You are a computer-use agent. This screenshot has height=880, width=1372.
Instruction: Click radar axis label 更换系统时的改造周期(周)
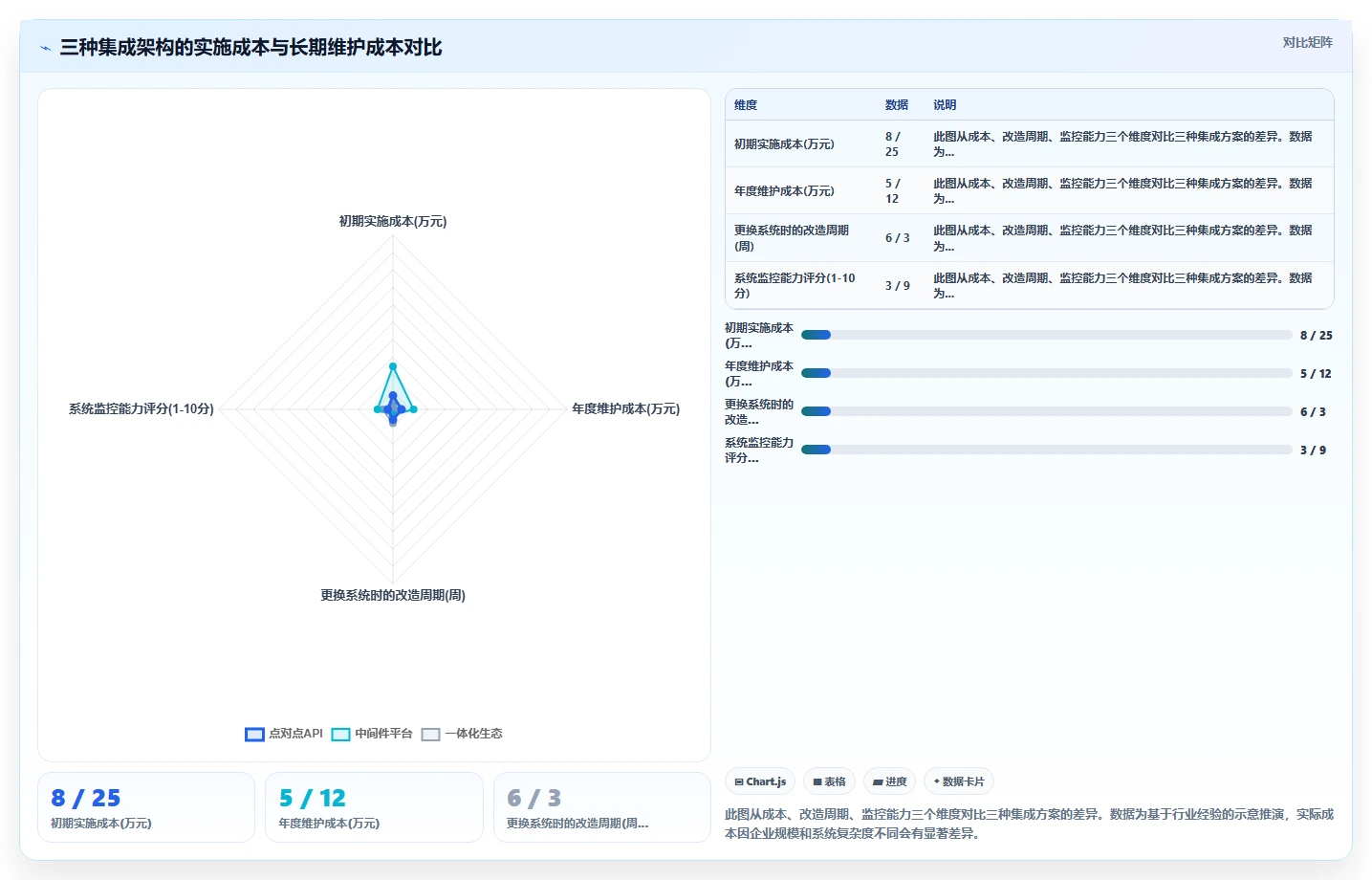coord(393,595)
